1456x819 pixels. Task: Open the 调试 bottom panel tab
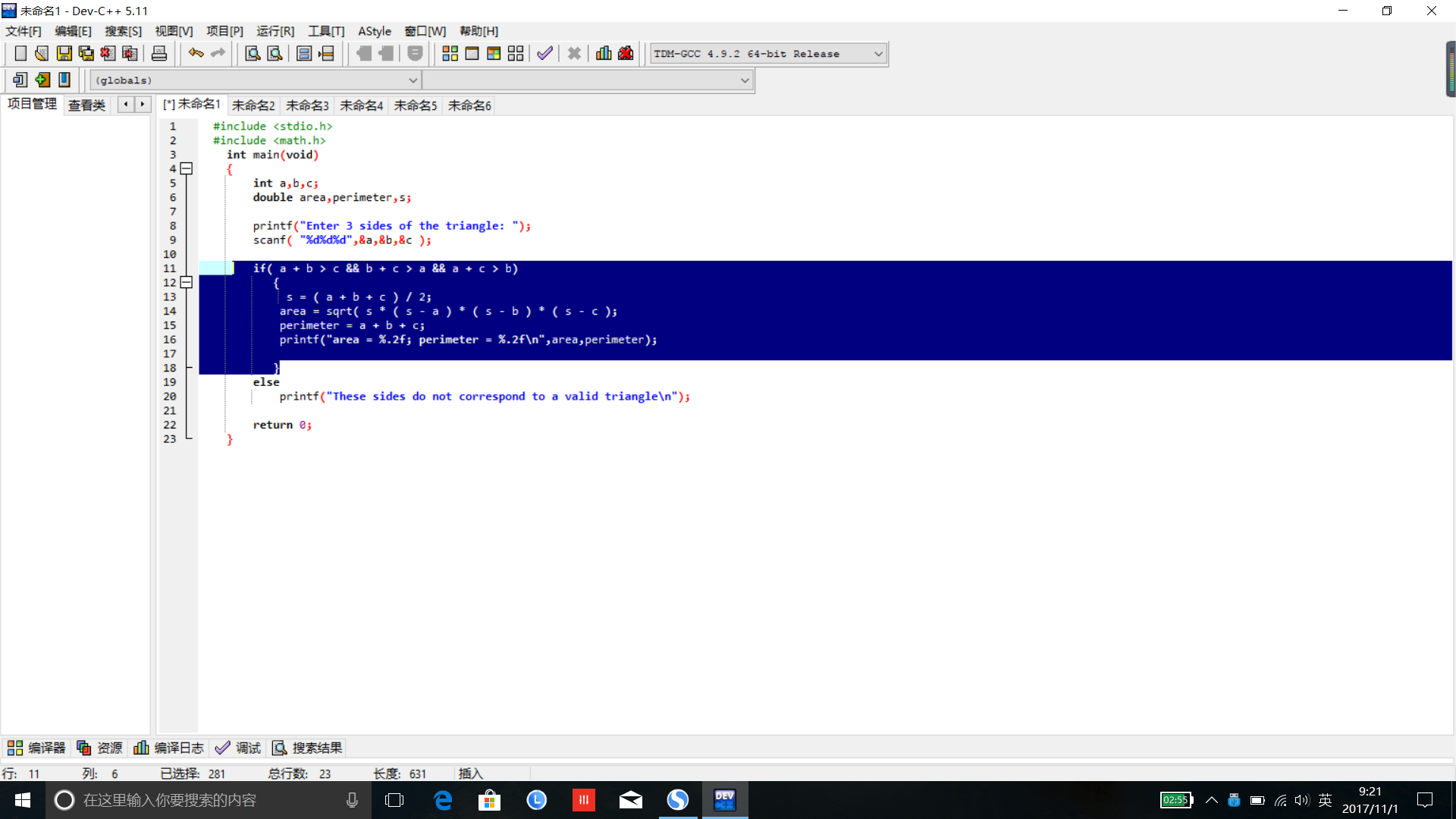pos(237,748)
